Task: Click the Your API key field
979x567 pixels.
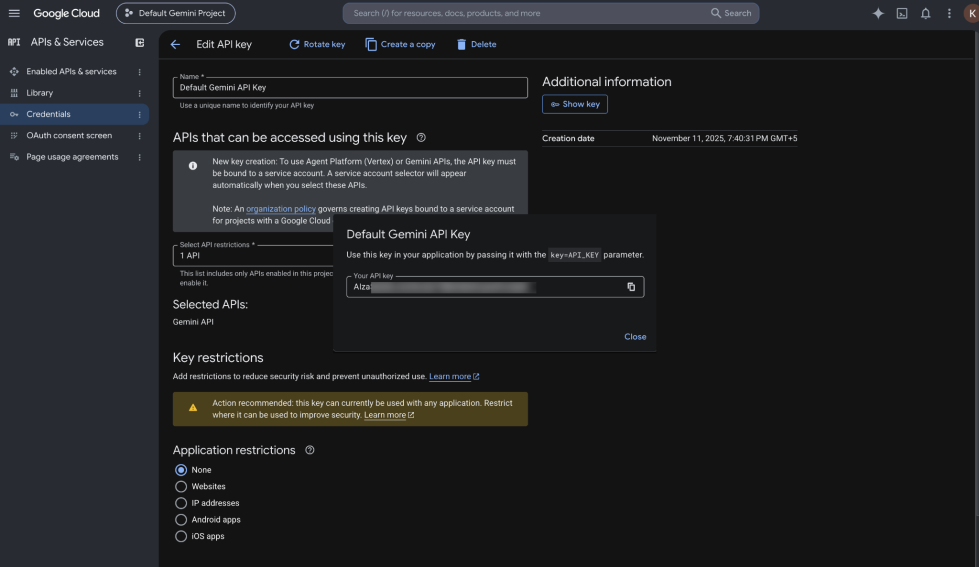Action: (495, 287)
